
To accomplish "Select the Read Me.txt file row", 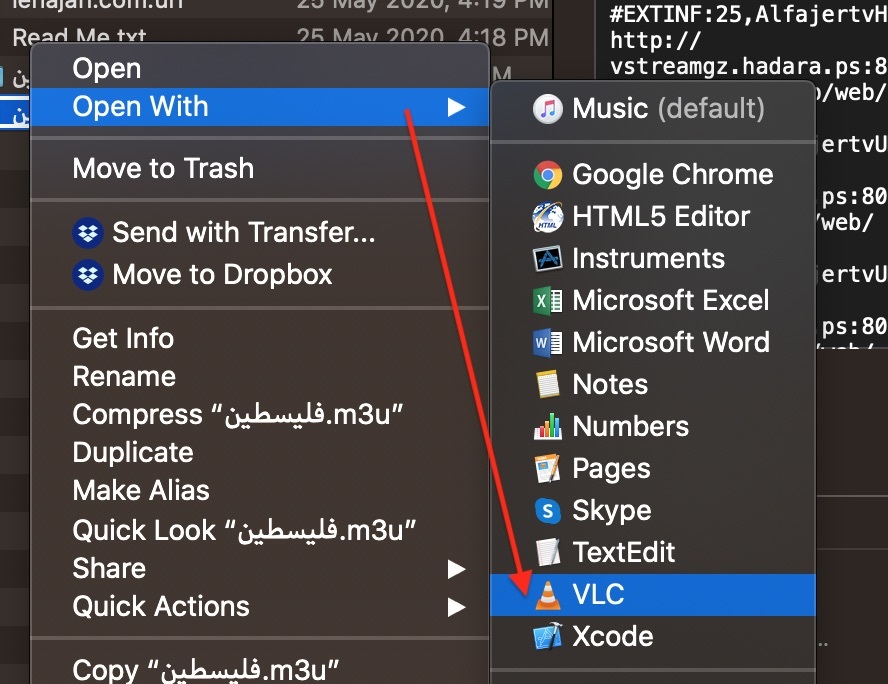I will coord(80,39).
